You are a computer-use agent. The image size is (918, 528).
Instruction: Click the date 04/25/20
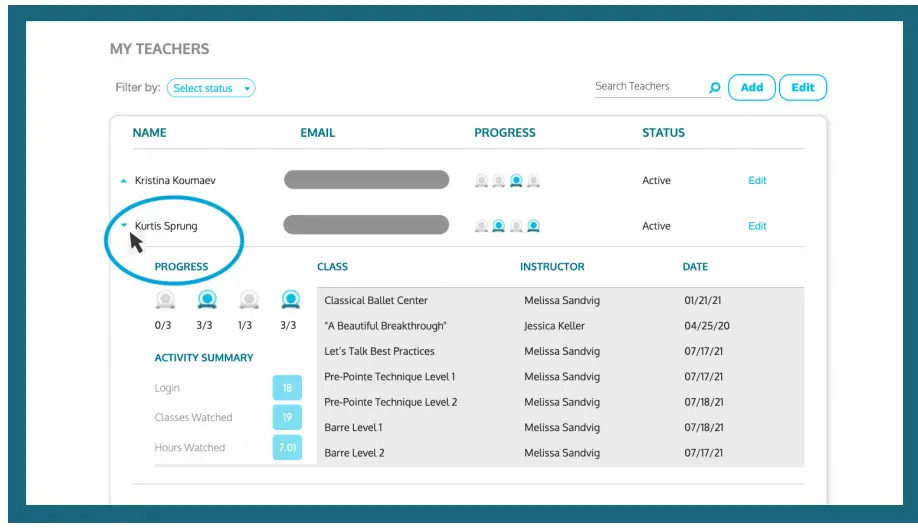(707, 326)
